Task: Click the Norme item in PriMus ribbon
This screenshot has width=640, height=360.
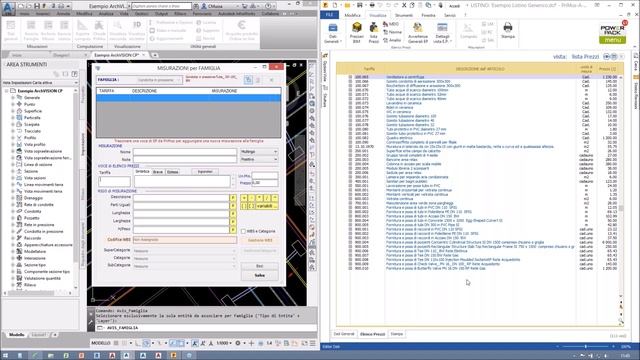Action: [392, 32]
